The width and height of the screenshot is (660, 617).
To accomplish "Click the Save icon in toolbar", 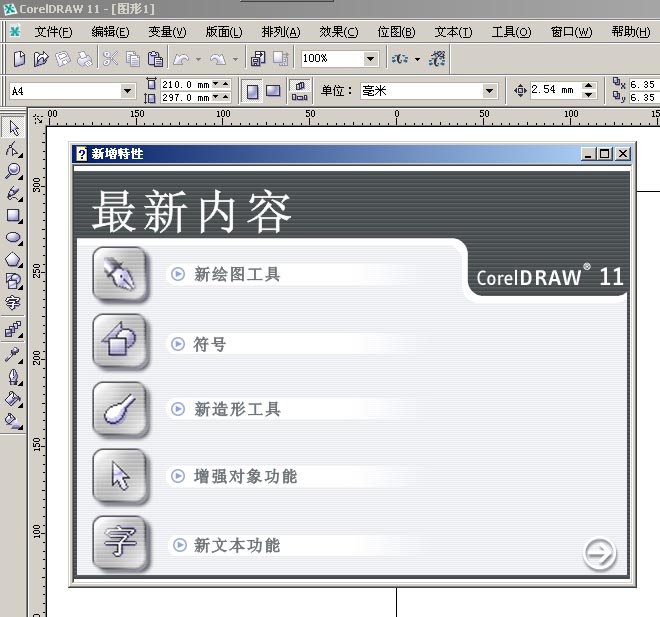I will click(63, 59).
